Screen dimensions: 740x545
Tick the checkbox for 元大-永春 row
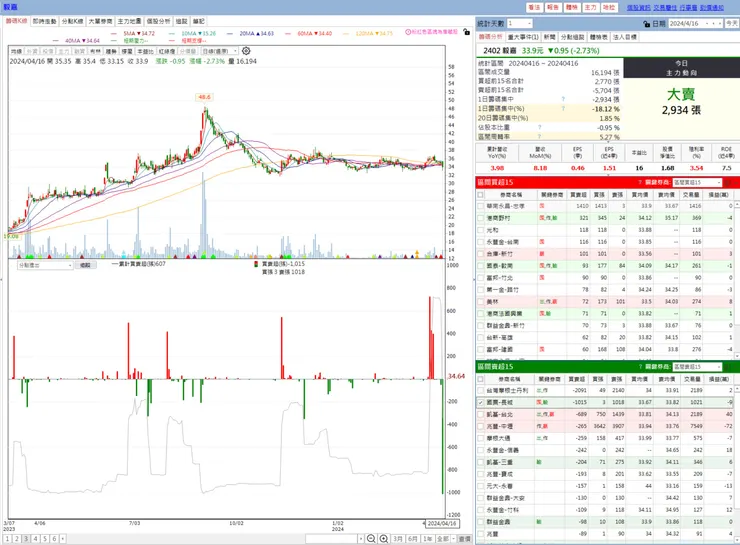click(x=480, y=486)
